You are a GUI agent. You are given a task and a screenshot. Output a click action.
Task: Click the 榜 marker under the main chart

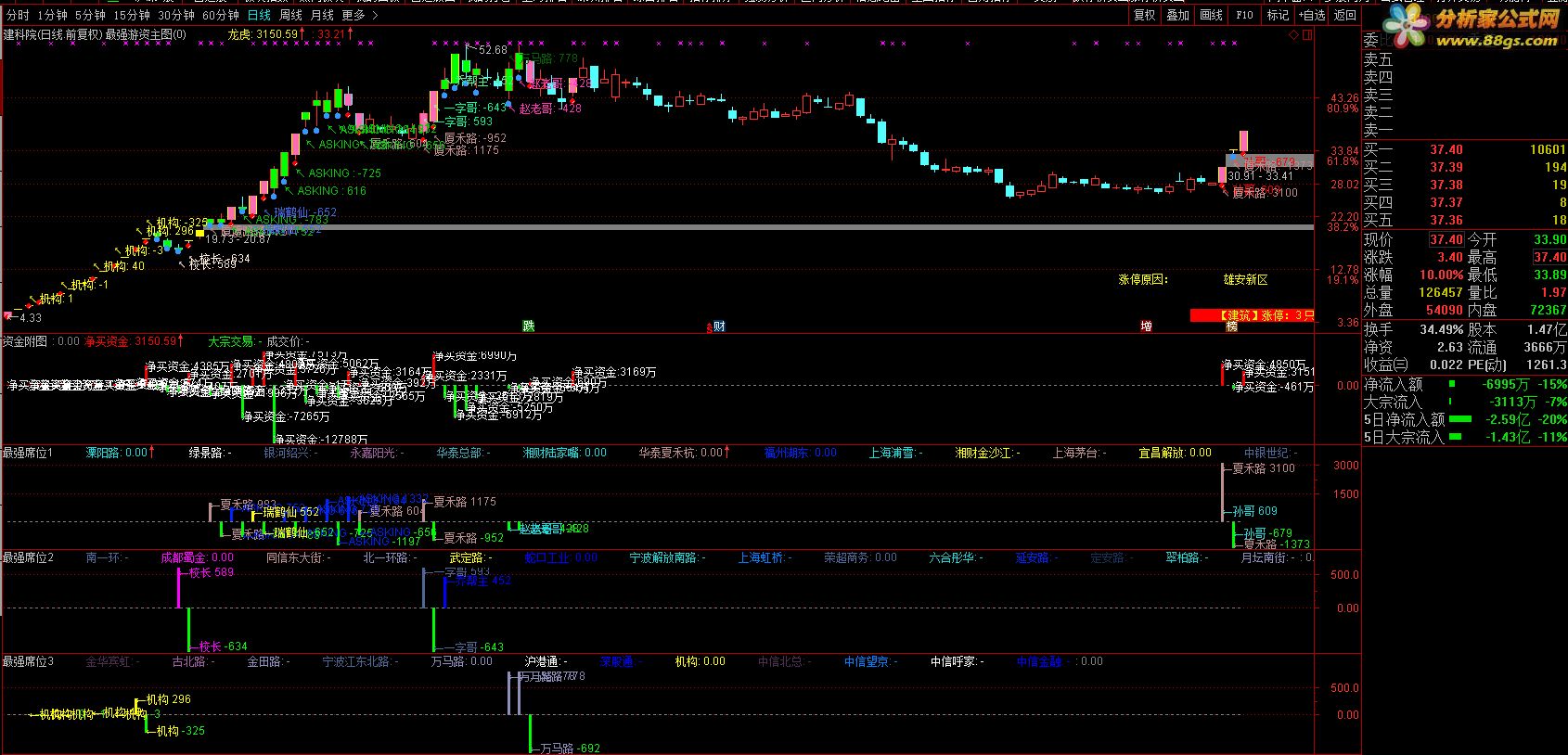click(x=1232, y=326)
